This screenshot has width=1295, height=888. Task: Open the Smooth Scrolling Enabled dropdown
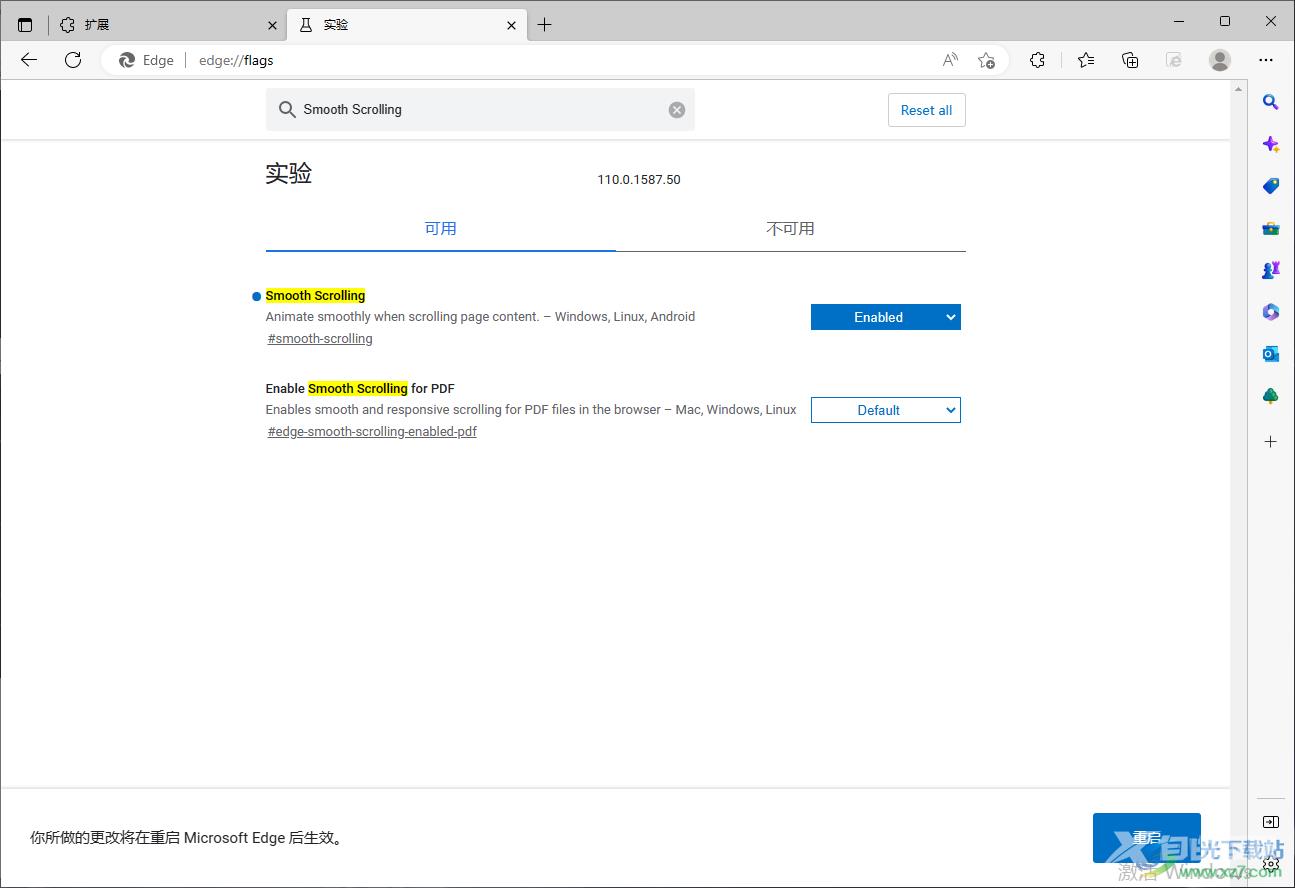coord(885,317)
